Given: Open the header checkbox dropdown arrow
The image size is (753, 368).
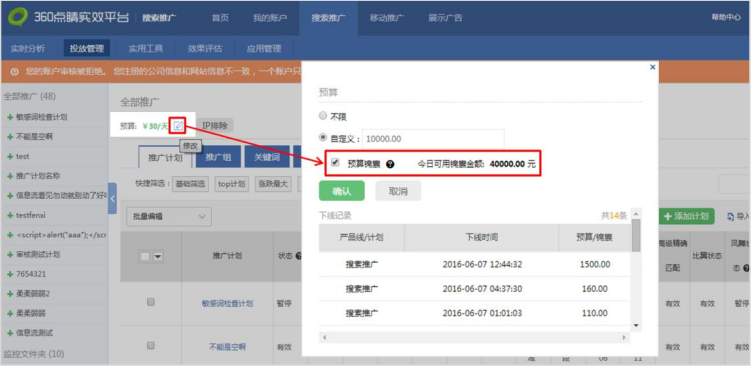Looking at the screenshot, I should [158, 257].
